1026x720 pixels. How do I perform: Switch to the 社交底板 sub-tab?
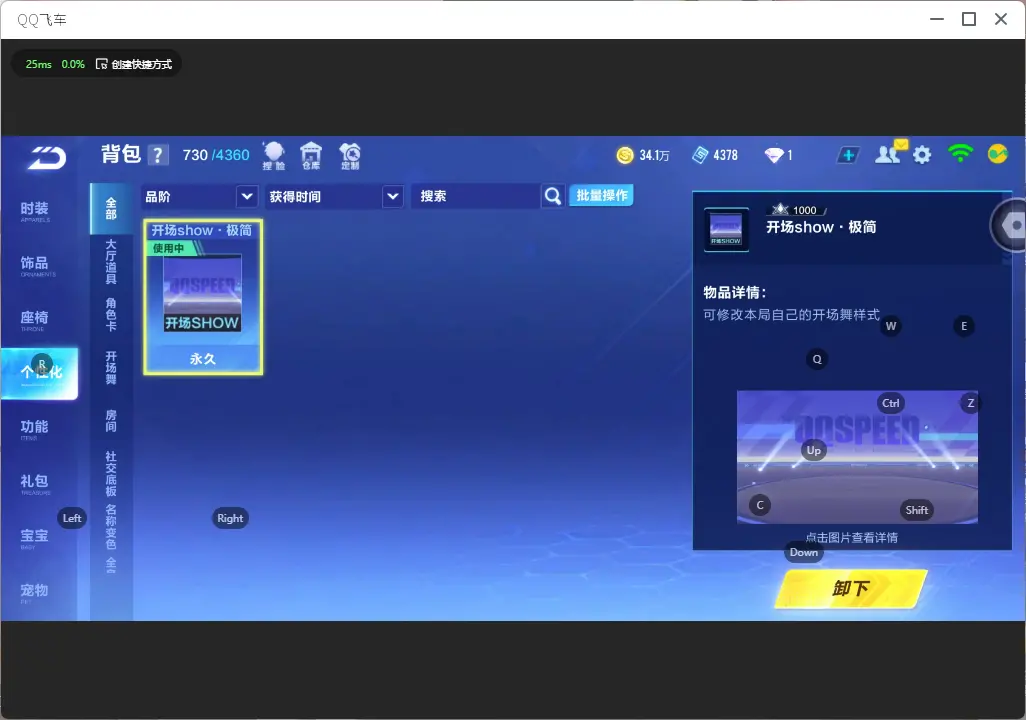[x=111, y=474]
